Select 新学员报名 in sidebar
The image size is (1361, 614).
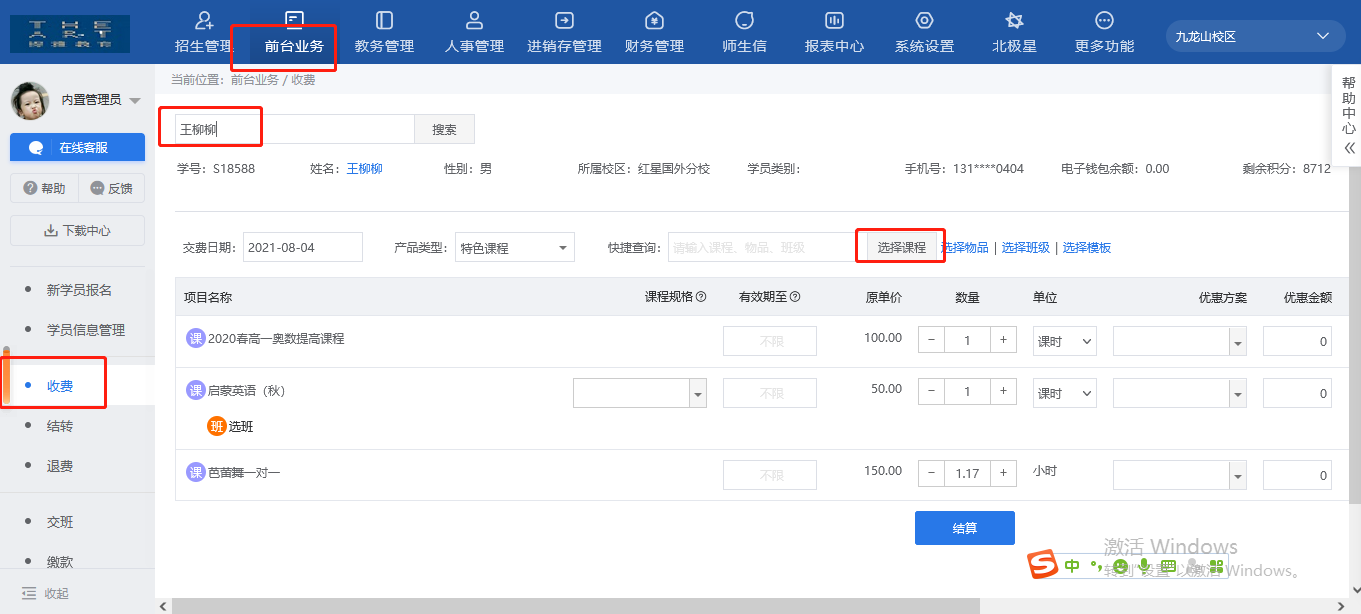[79, 290]
